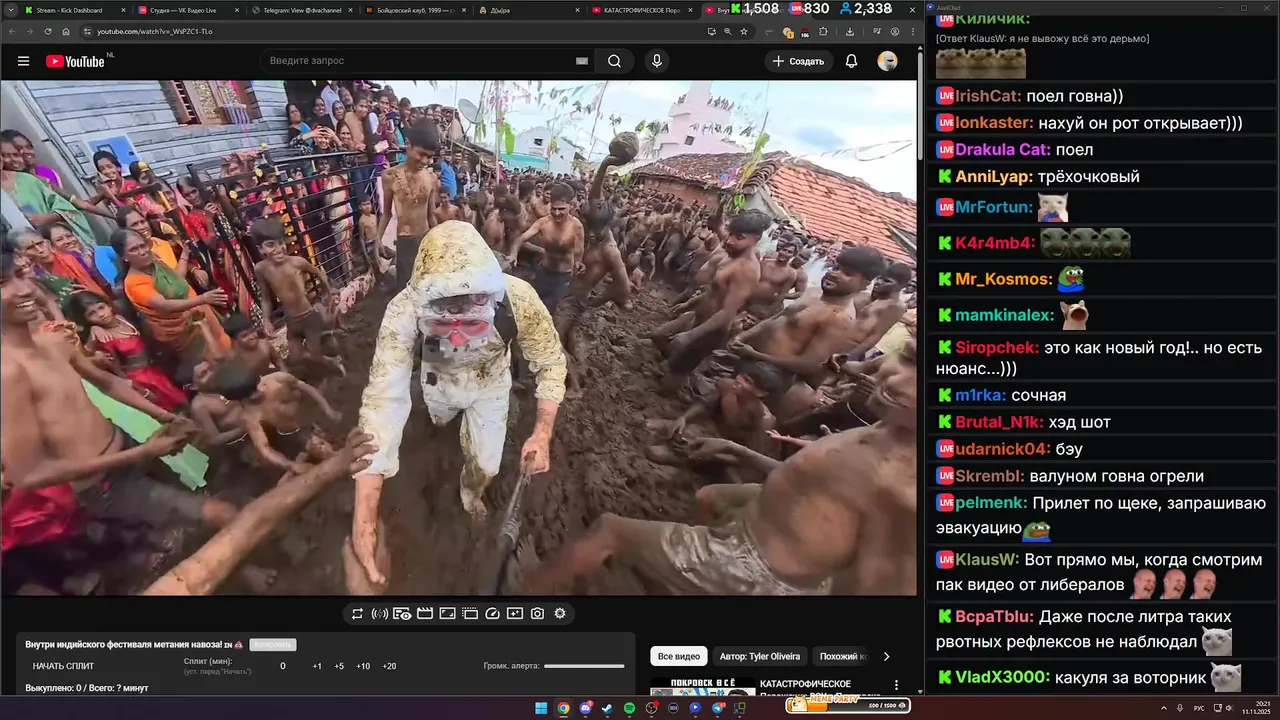The width and height of the screenshot is (1280, 720).
Task: Switch to Студия — VK Видео Live tab
Action: click(187, 10)
